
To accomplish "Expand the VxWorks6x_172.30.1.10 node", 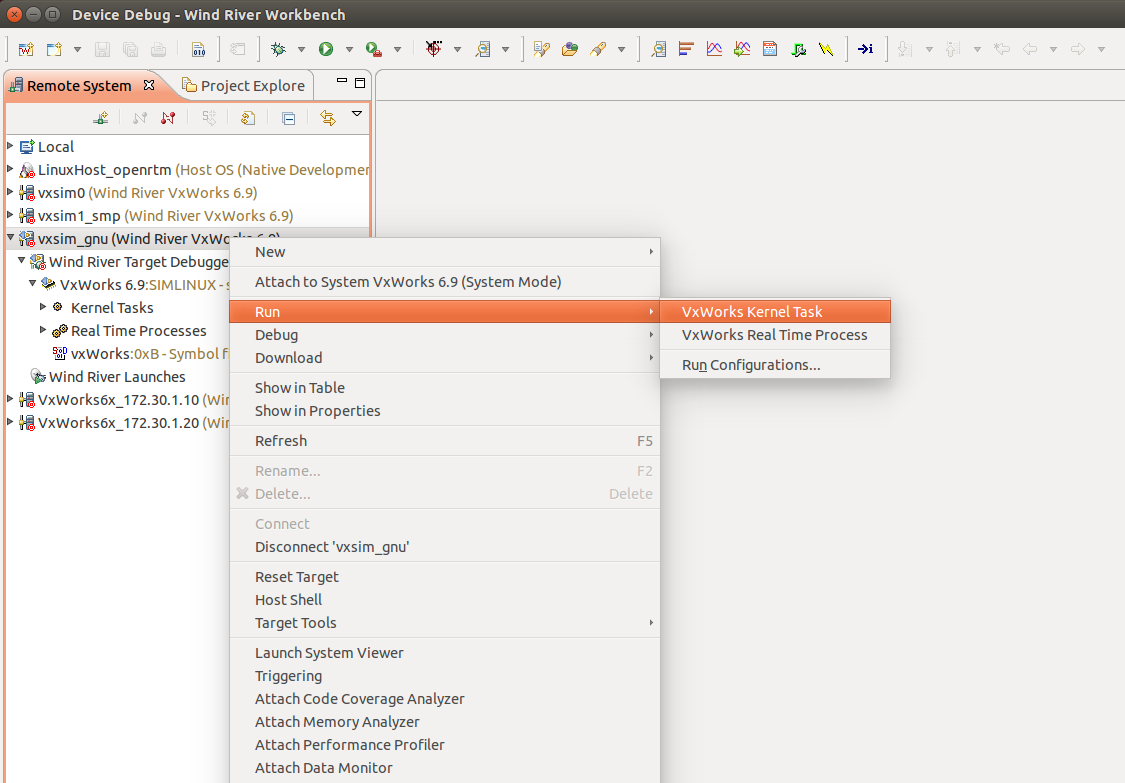I will click(10, 398).
